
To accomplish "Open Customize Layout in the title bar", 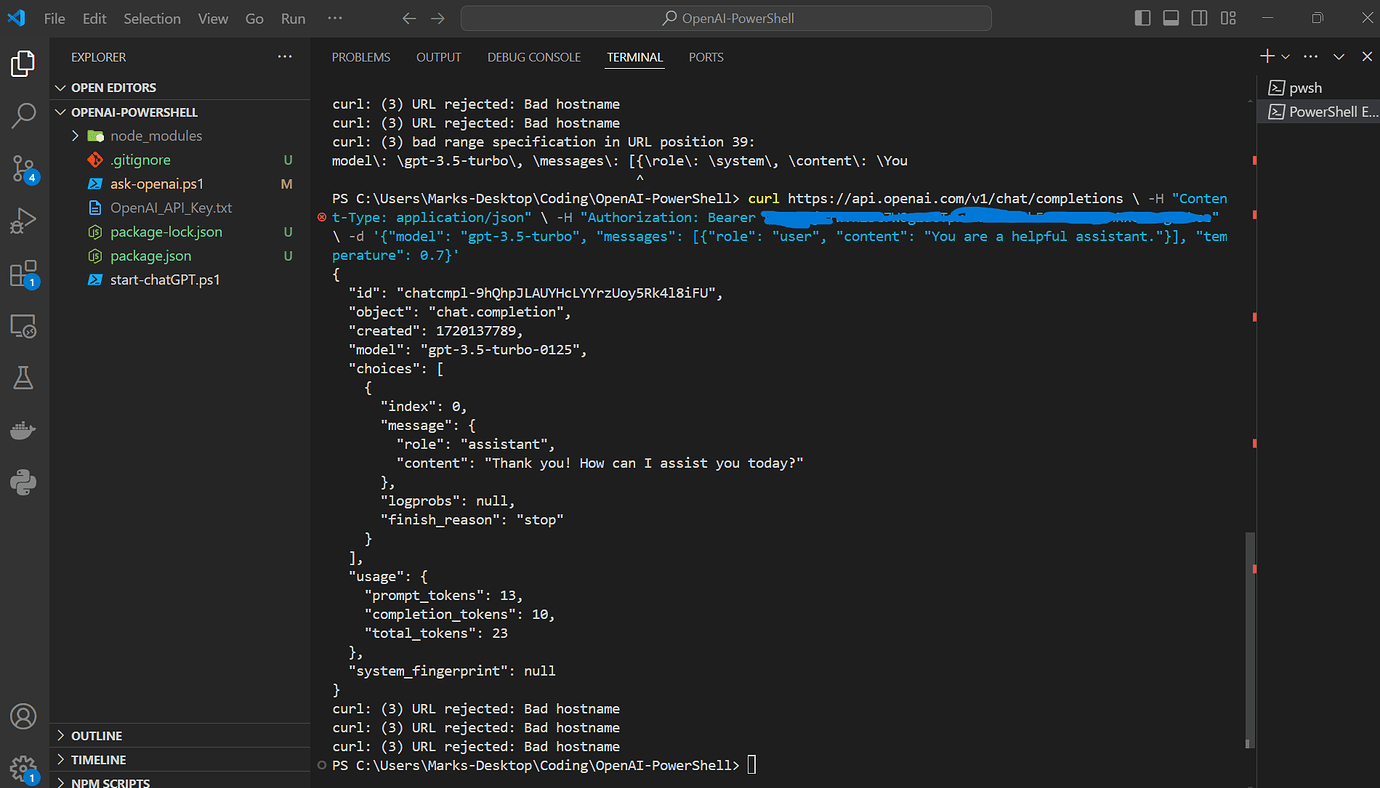I will [1227, 18].
